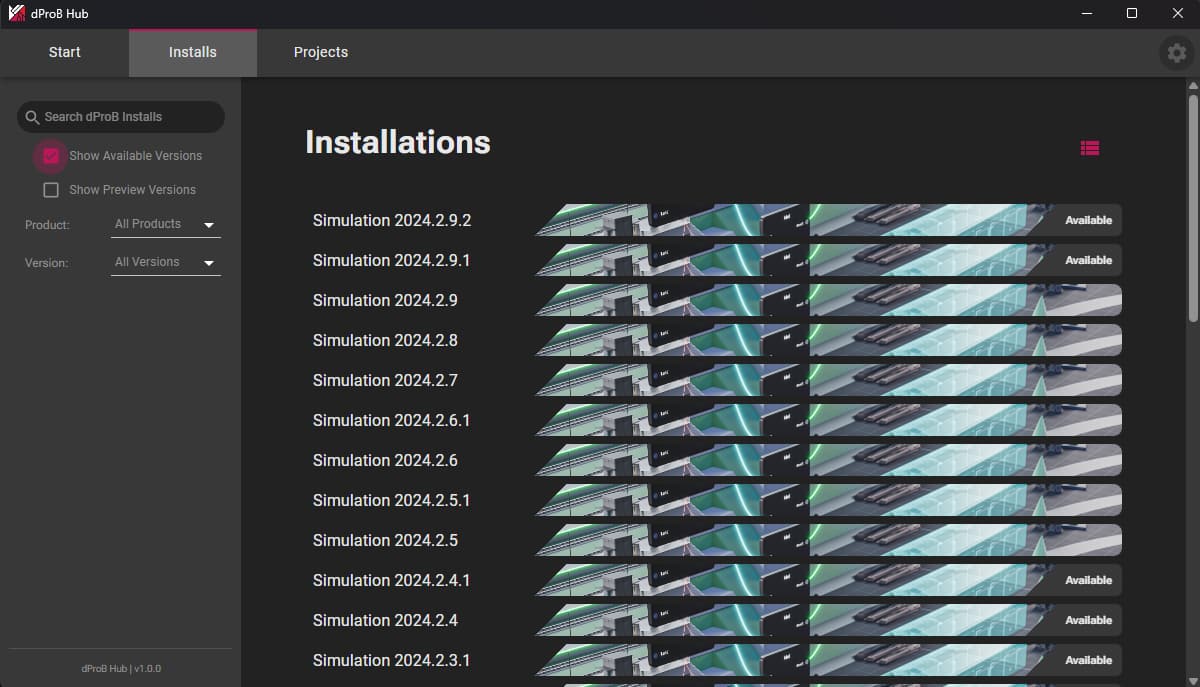Open the Projects tab

(320, 52)
